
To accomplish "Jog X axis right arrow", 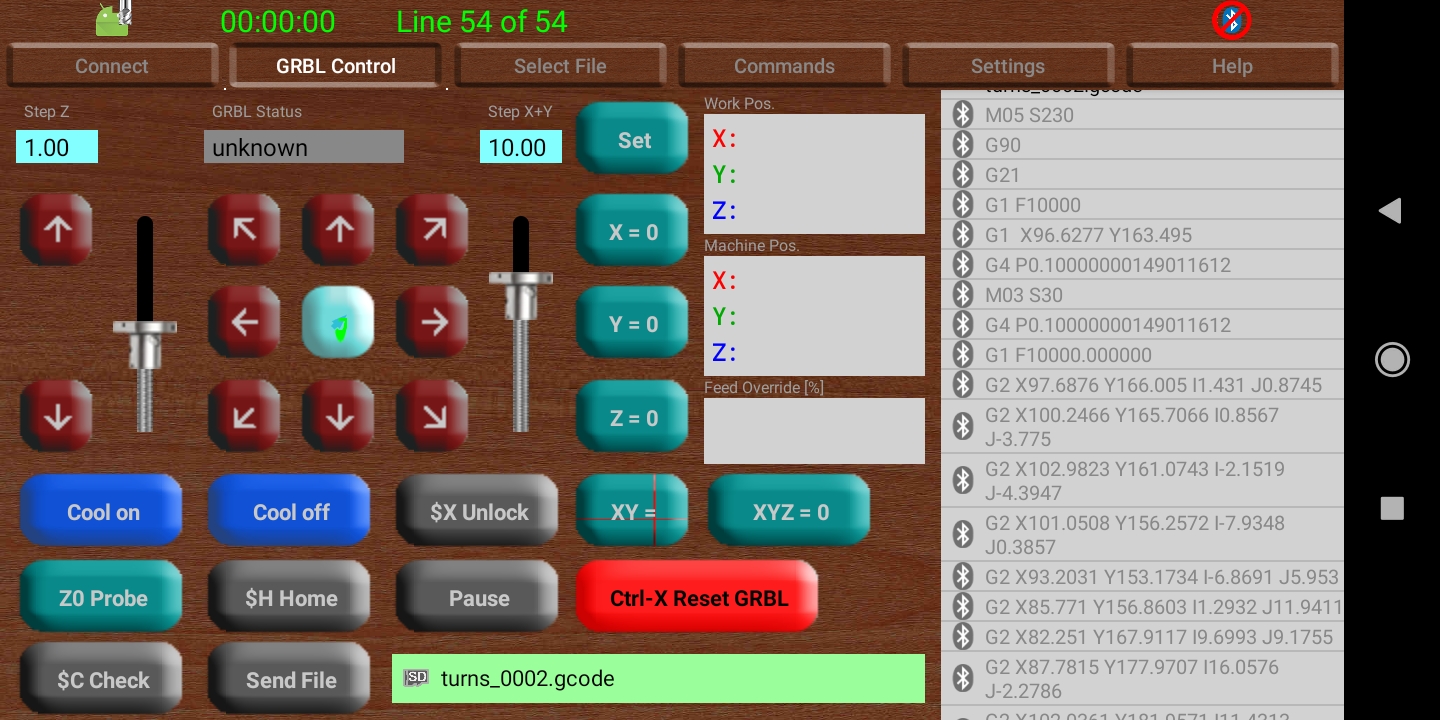I will pyautogui.click(x=433, y=322).
